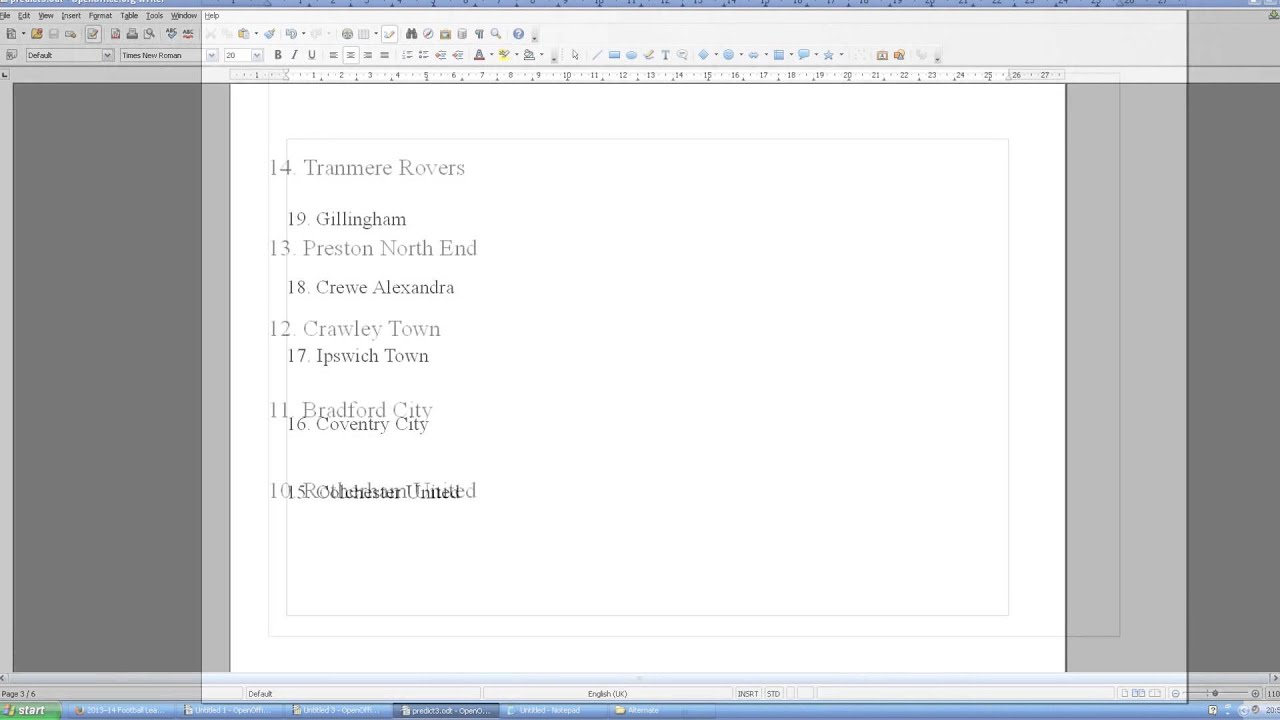This screenshot has width=1280, height=720.
Task: Toggle numbered list icon
Action: click(407, 55)
